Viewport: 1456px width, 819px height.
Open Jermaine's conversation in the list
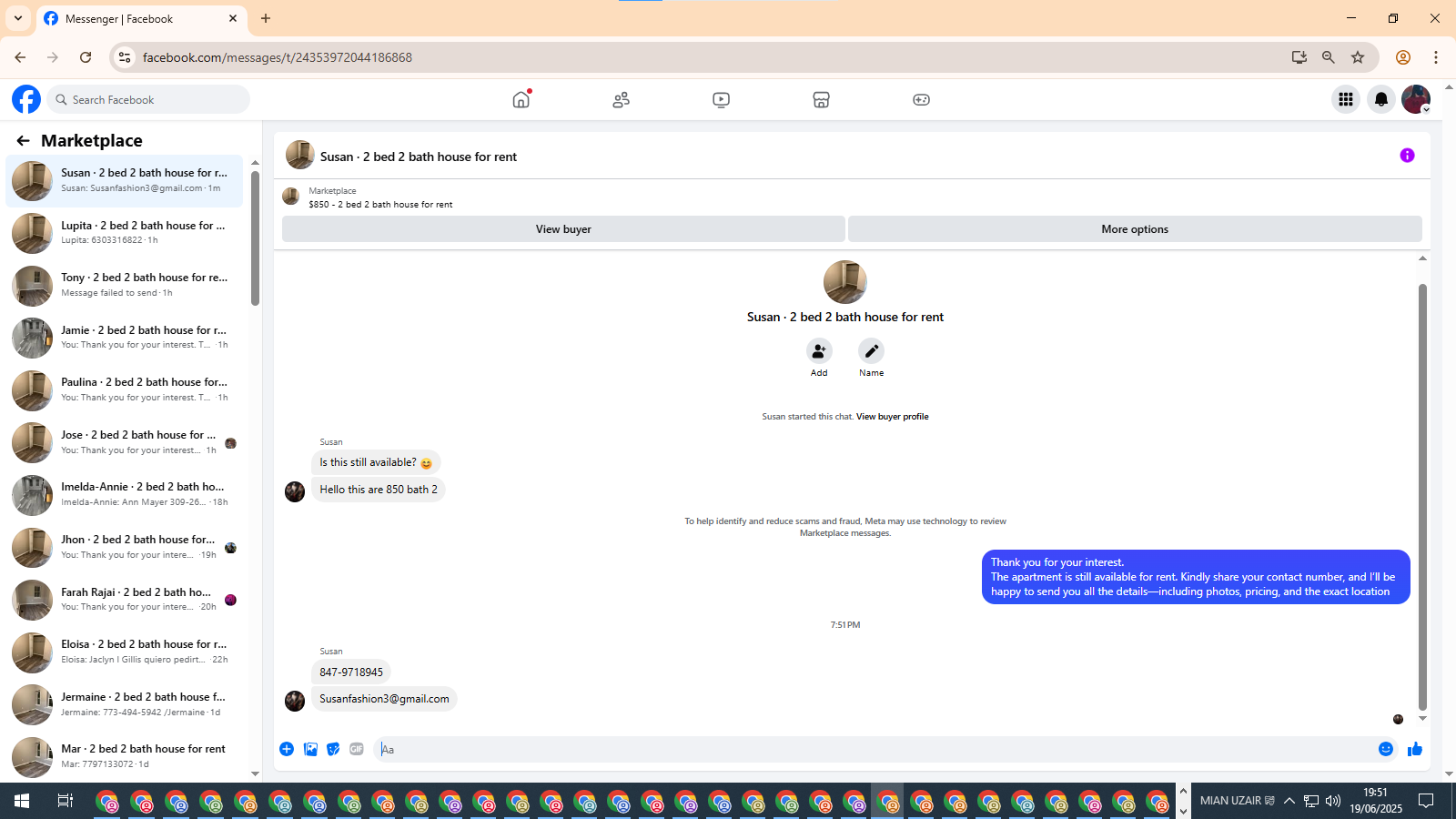coord(125,704)
